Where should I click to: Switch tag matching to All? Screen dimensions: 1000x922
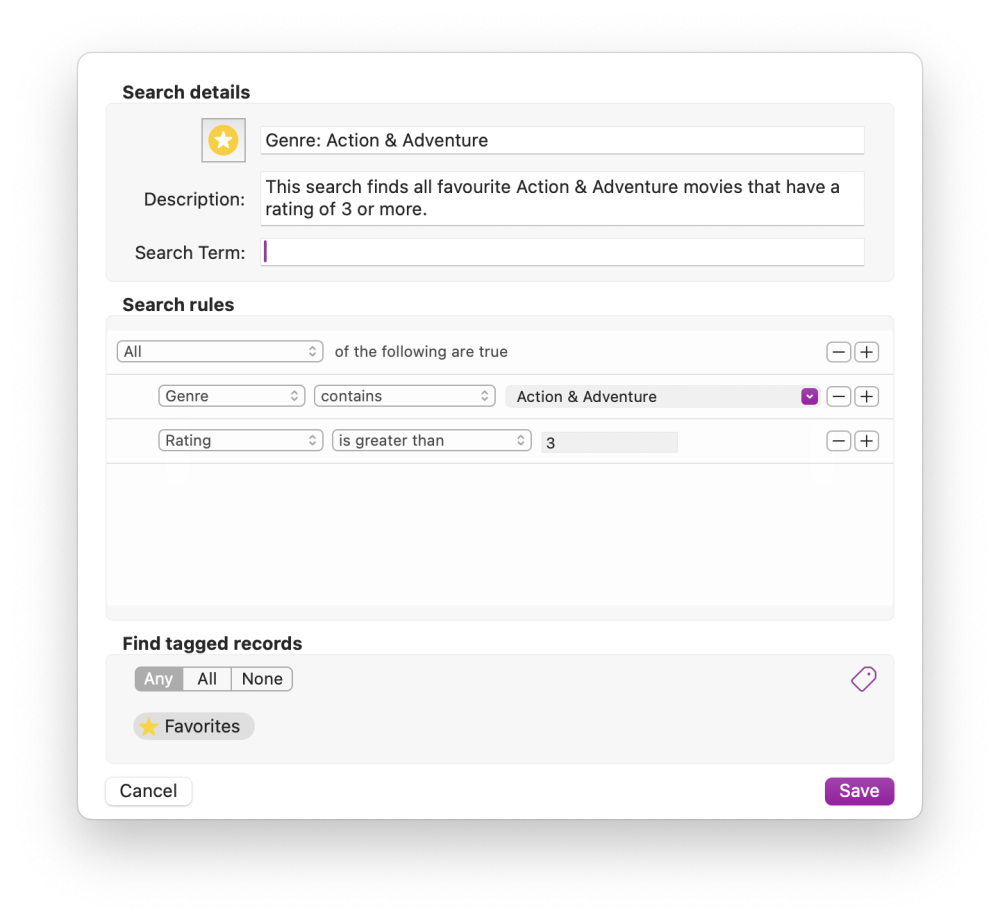coord(207,679)
